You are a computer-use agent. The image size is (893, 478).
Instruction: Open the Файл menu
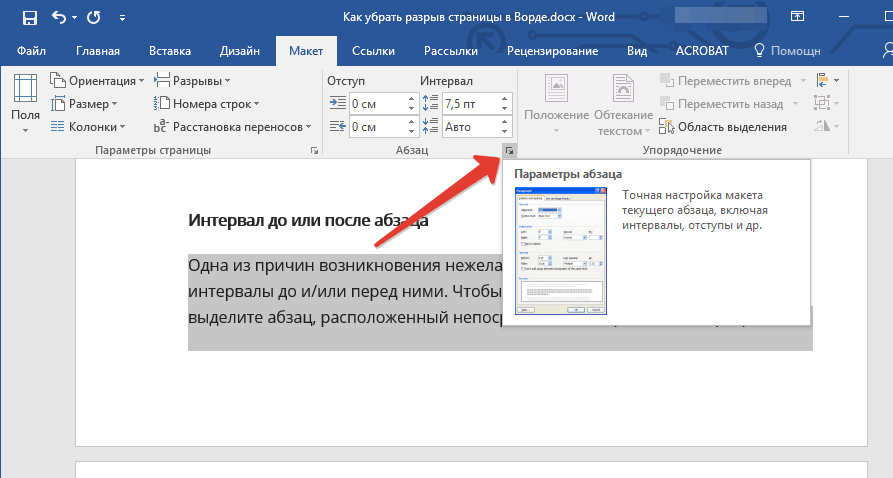[x=31, y=51]
